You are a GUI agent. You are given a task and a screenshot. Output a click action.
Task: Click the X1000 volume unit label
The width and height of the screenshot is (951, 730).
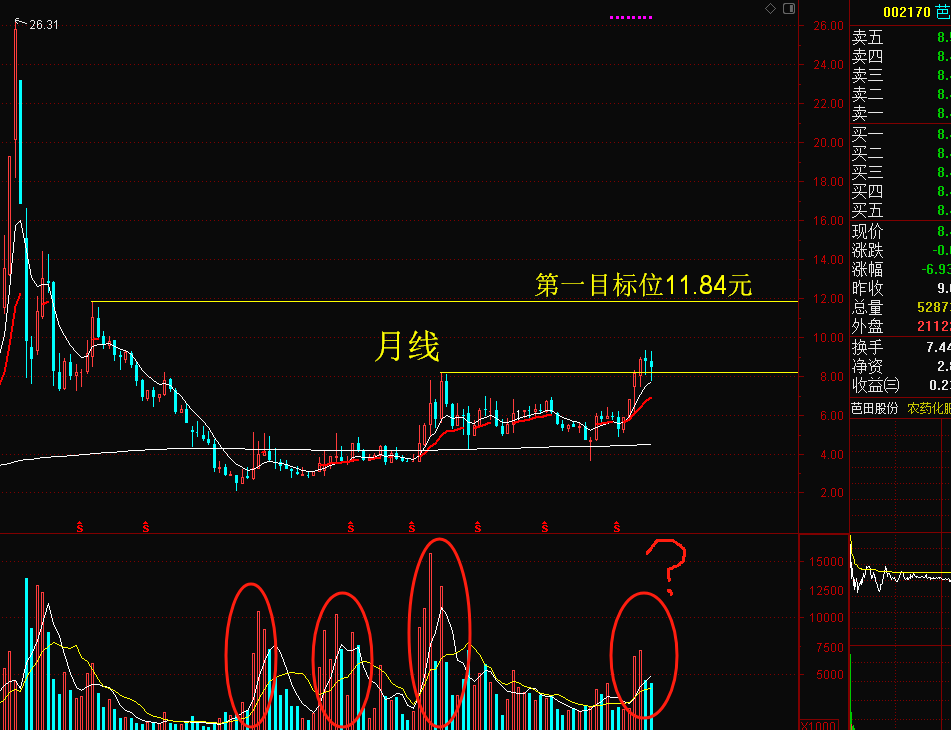tap(818, 725)
